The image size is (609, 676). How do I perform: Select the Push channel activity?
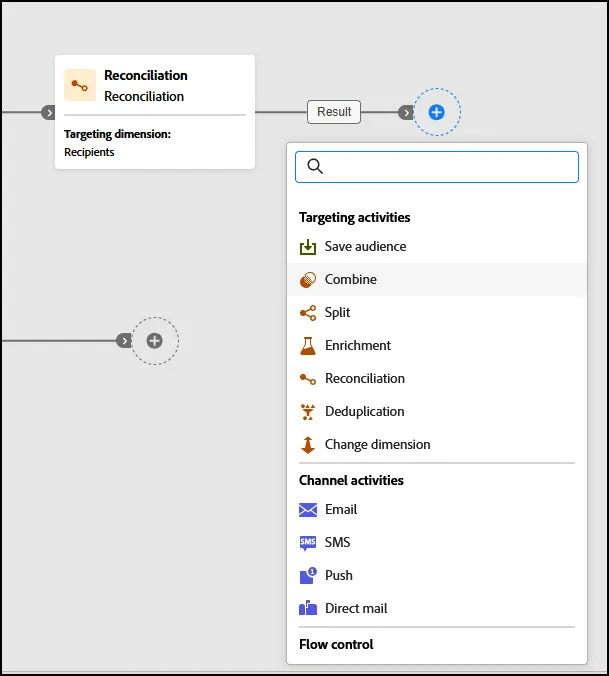pos(437,576)
